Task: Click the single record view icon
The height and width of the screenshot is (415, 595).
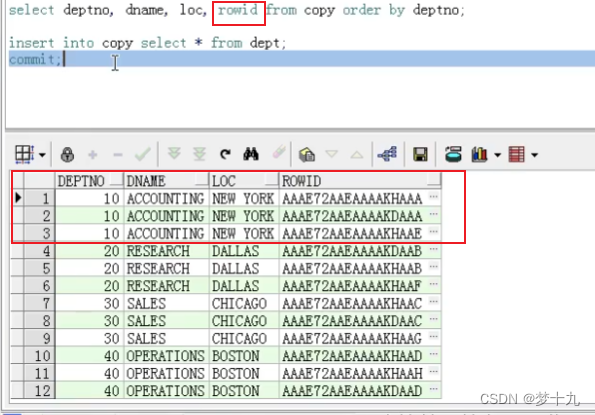Action: 453,154
